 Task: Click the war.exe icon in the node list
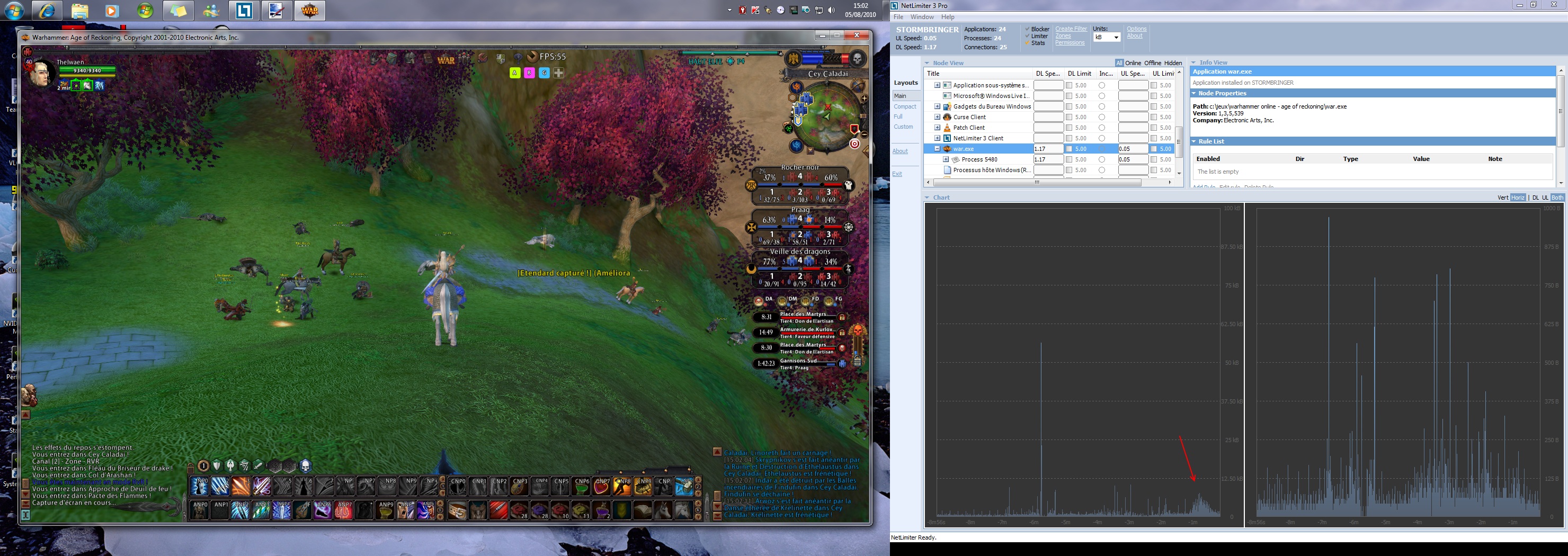pyautogui.click(x=947, y=149)
